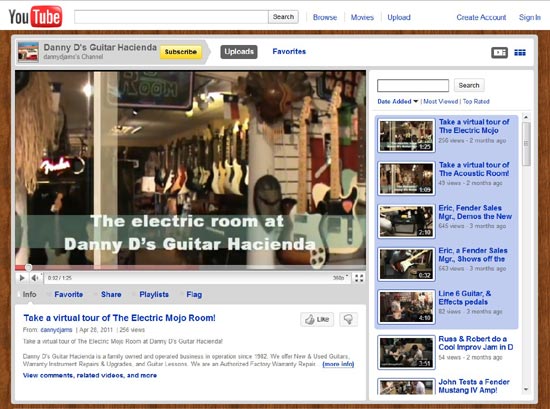Switch to player view layout icon
The width and height of the screenshot is (550, 409).
pos(499,53)
